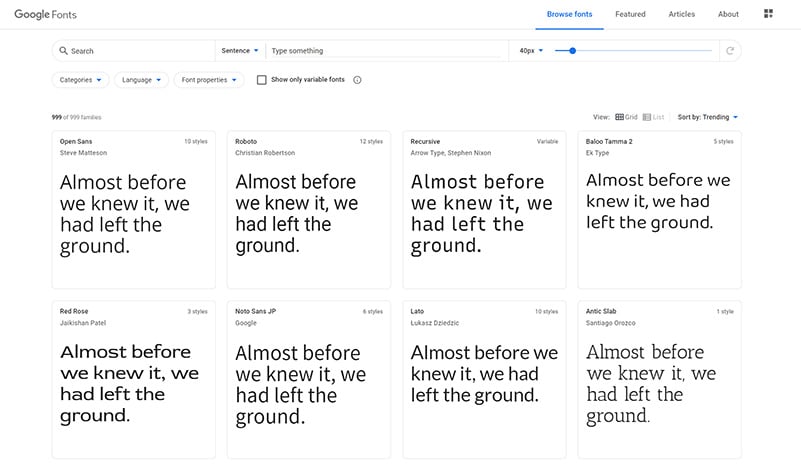801x464 pixels.
Task: Click the font size slider handle
Action: point(573,51)
